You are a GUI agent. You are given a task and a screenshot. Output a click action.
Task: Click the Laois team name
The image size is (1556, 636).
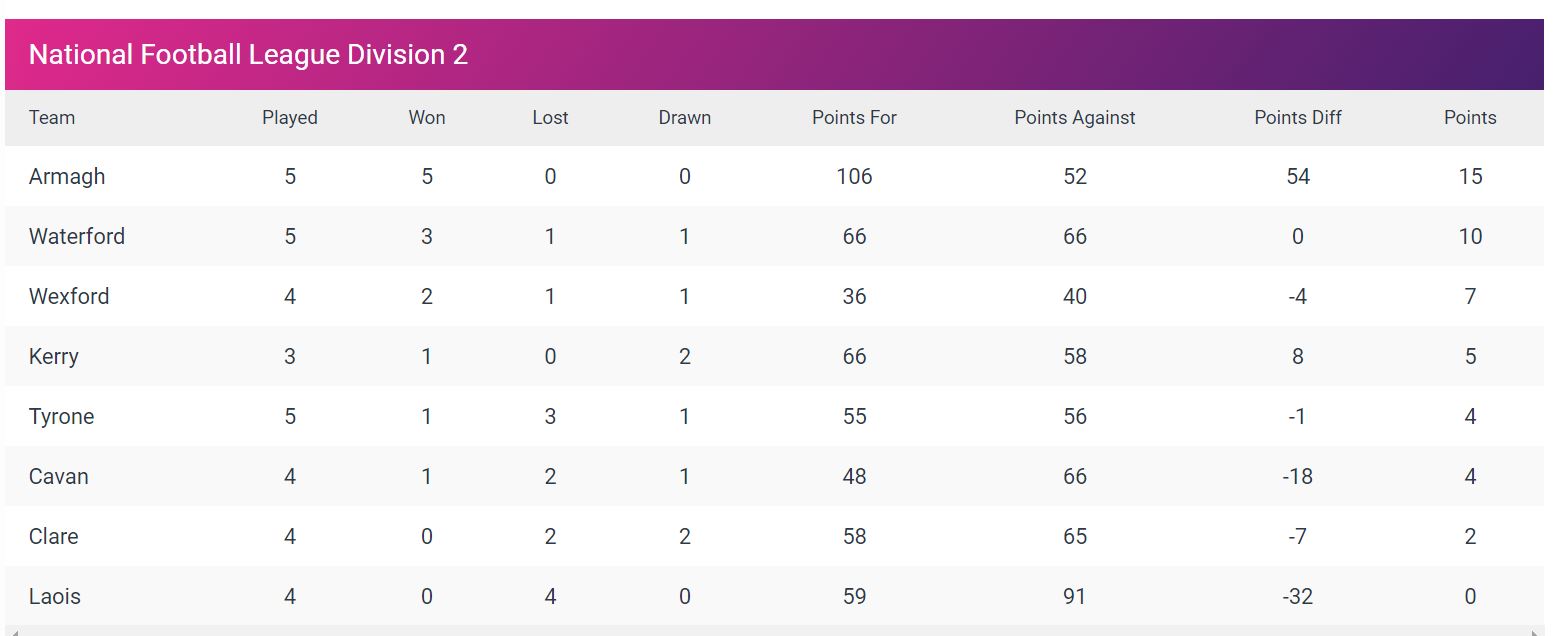[x=55, y=596]
